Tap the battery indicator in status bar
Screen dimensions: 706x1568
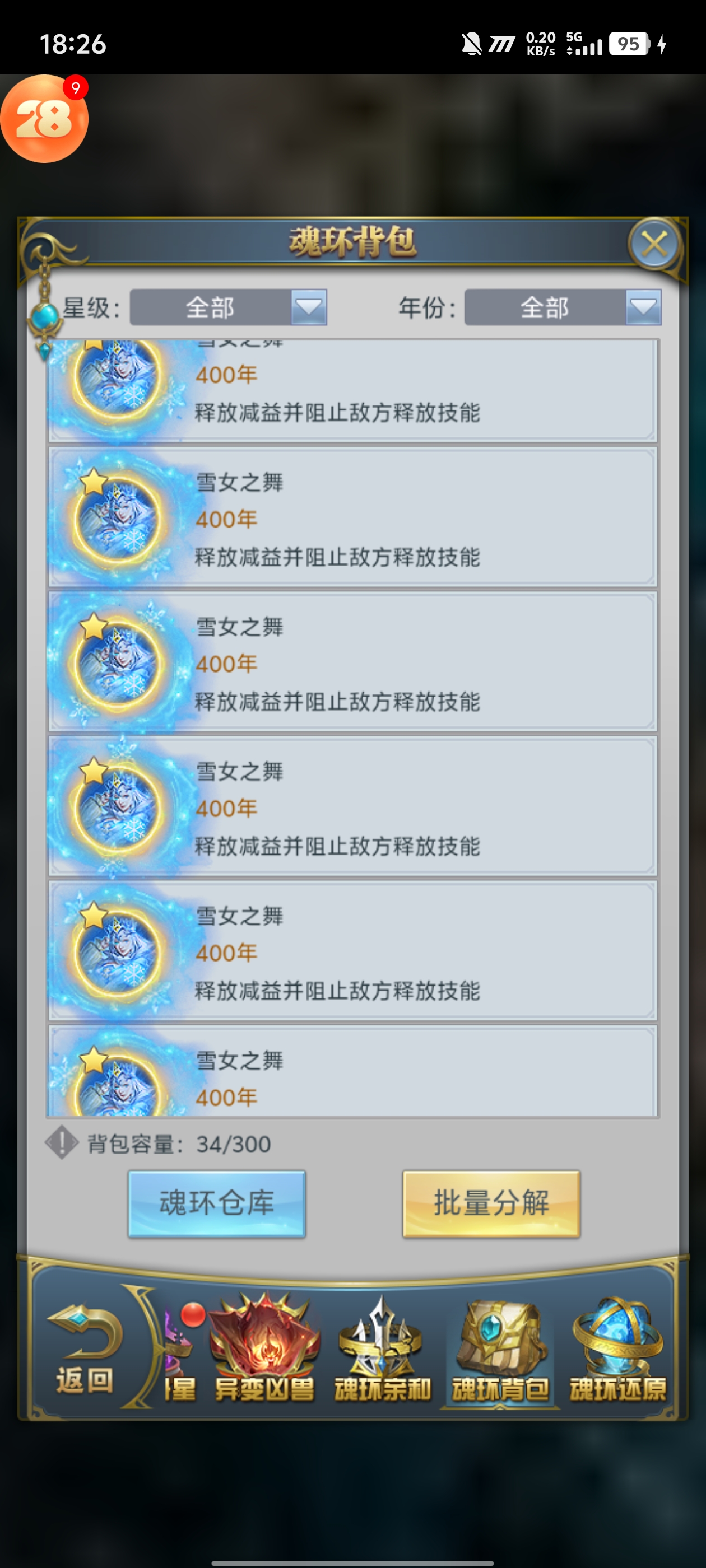coord(629,44)
